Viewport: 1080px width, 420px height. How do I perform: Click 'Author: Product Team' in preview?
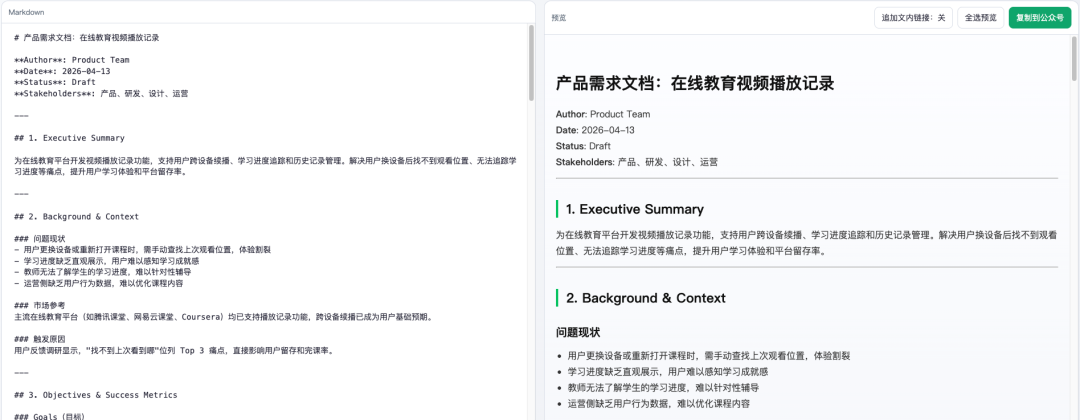(603, 114)
